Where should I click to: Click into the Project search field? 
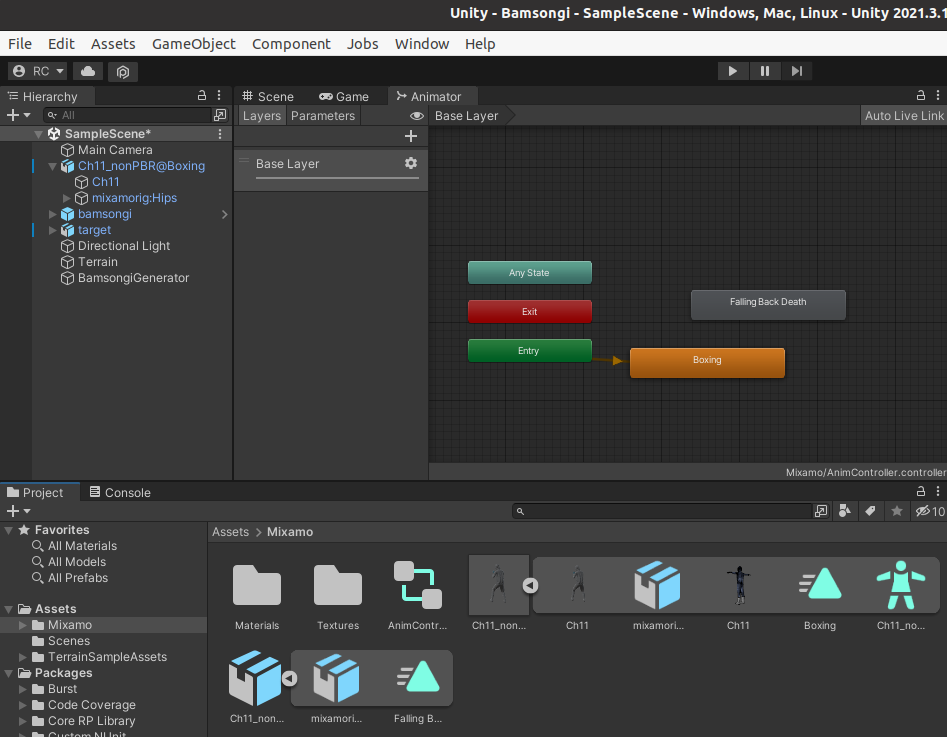coord(662,511)
